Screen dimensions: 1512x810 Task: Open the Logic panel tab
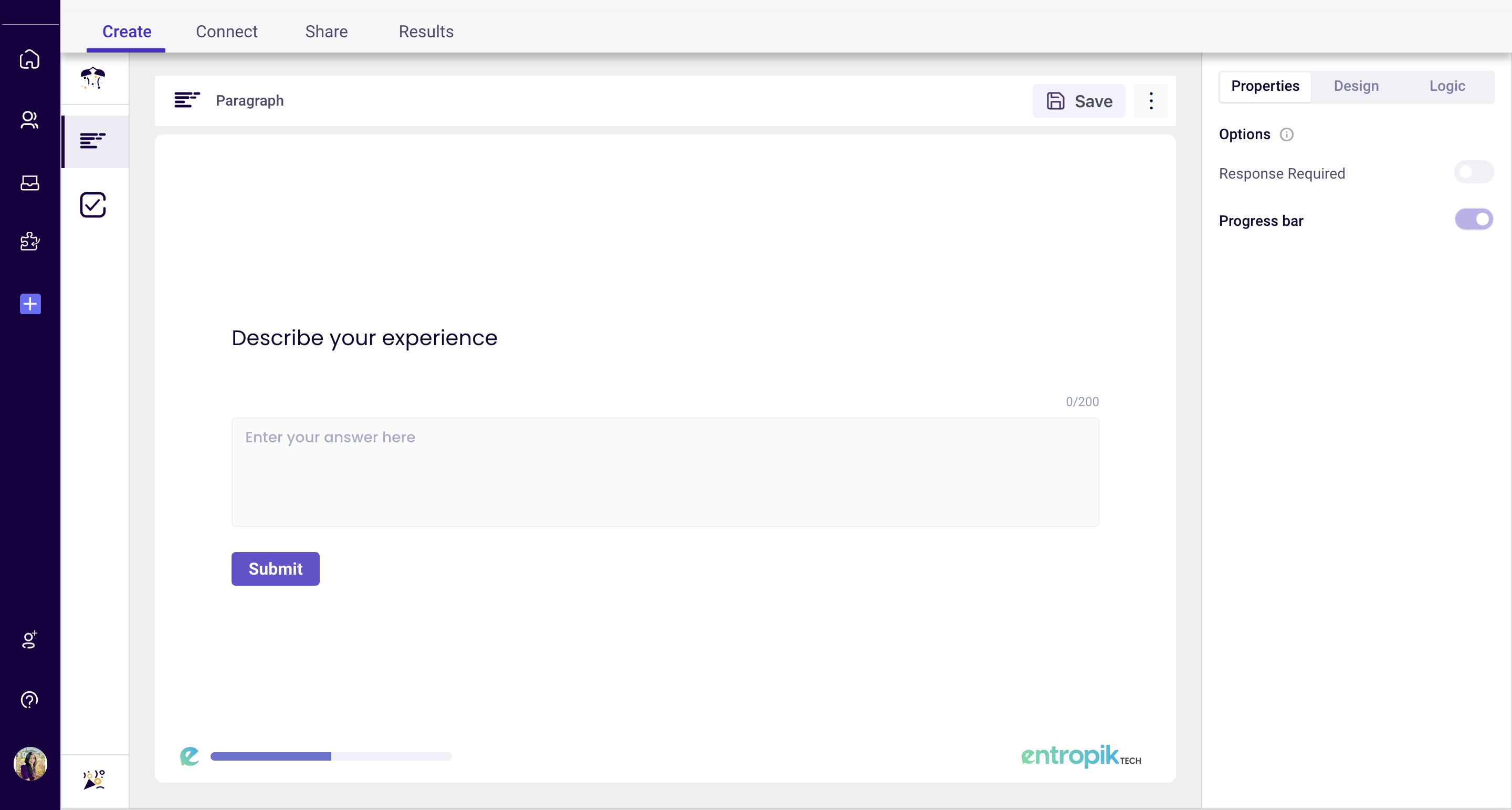1447,86
